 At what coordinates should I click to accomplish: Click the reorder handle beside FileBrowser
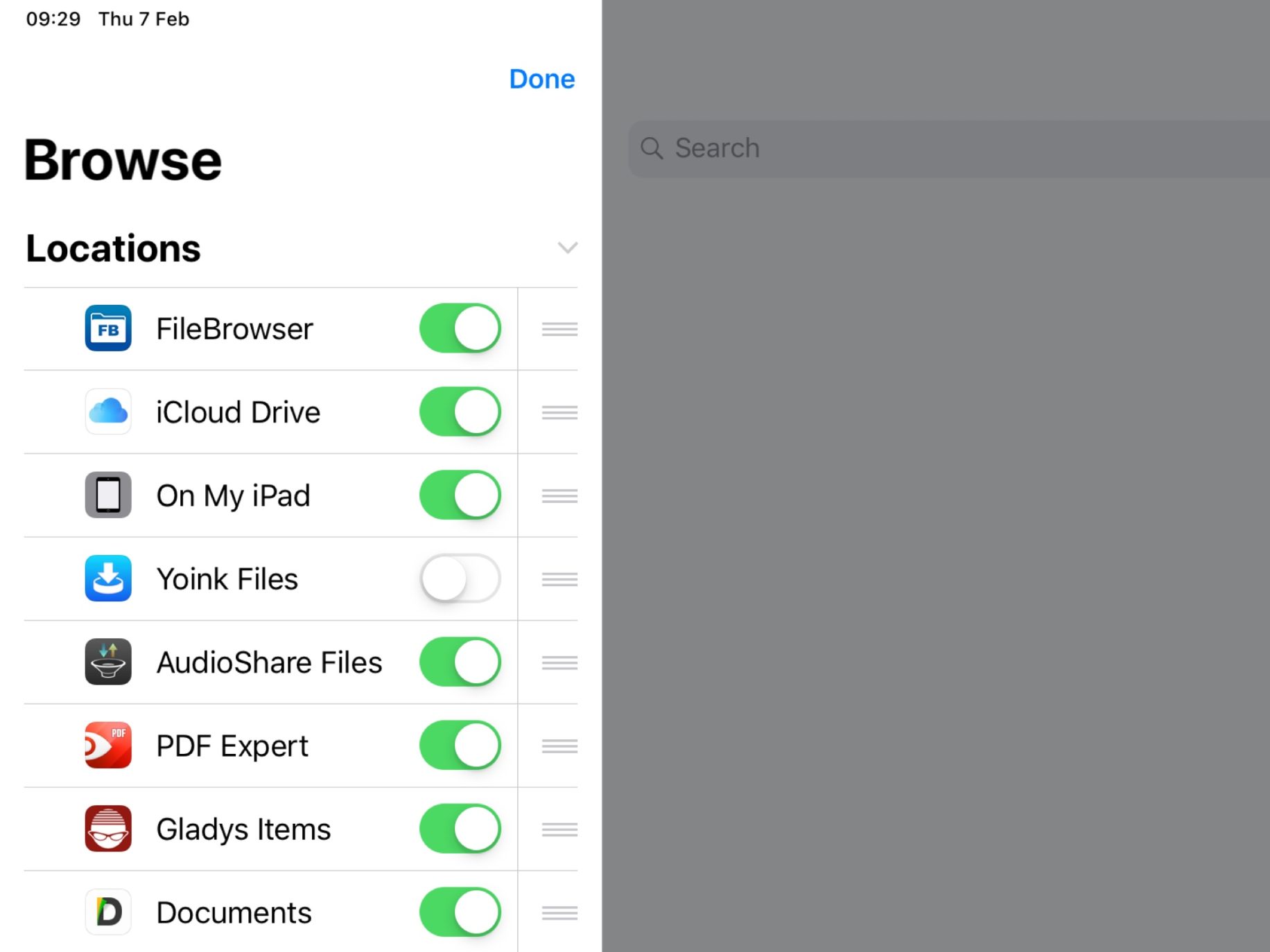click(x=559, y=328)
